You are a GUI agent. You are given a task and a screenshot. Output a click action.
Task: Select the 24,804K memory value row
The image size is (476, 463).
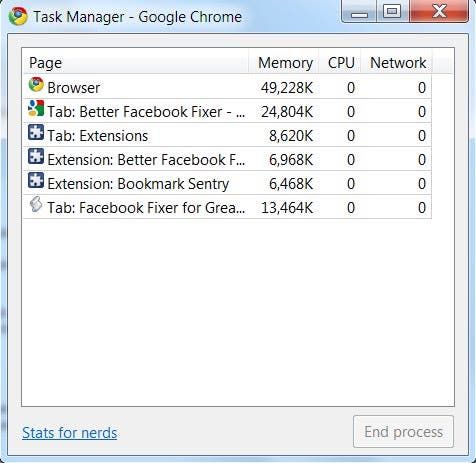(x=227, y=111)
